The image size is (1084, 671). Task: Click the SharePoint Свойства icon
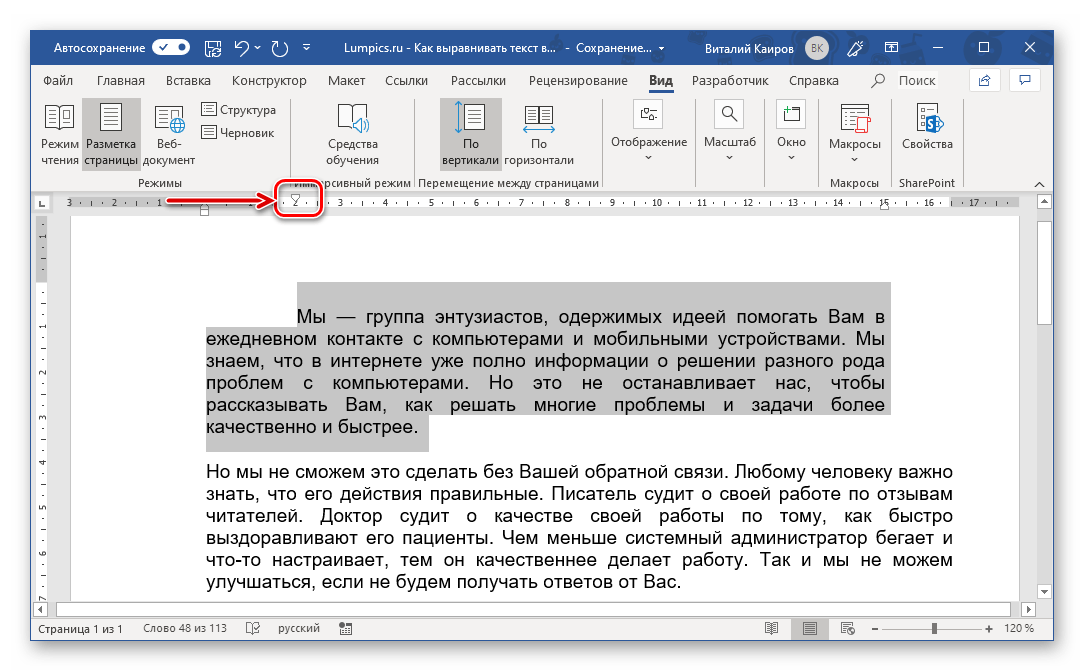[926, 128]
